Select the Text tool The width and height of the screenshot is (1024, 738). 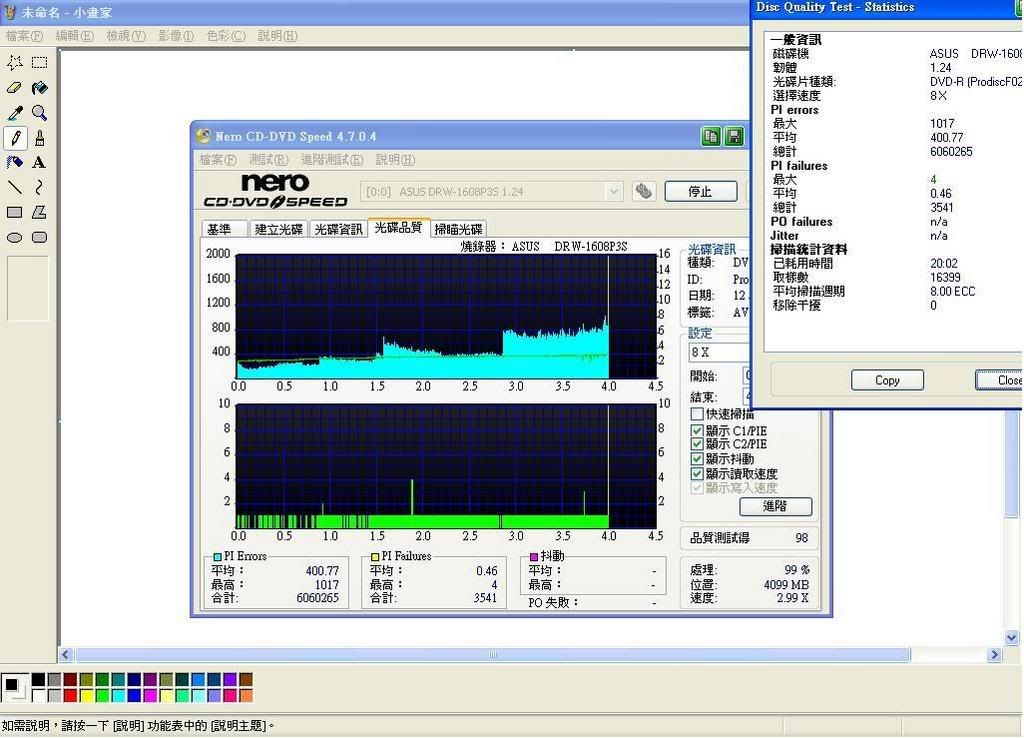point(39,162)
